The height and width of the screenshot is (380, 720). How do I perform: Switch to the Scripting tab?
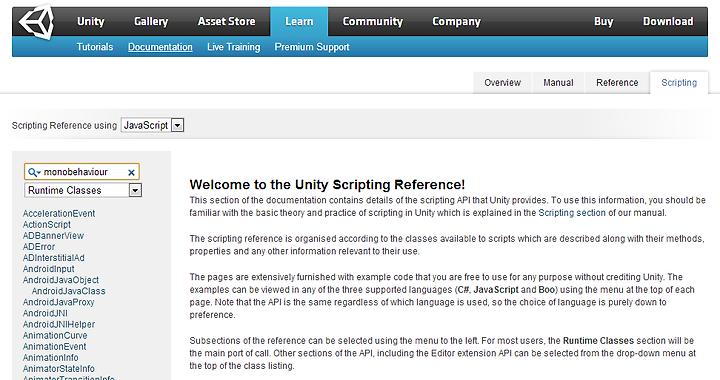pyautogui.click(x=679, y=83)
